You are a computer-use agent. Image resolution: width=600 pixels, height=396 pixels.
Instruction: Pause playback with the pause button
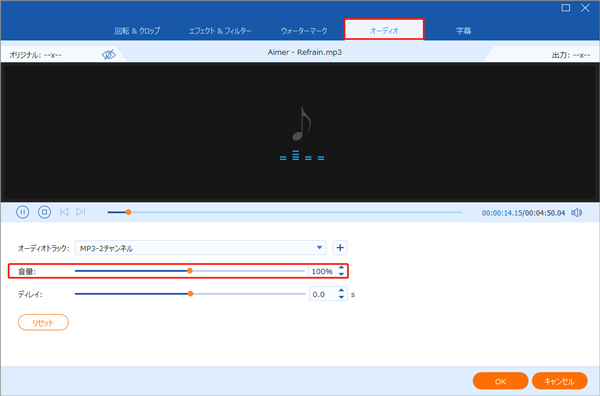tap(23, 212)
